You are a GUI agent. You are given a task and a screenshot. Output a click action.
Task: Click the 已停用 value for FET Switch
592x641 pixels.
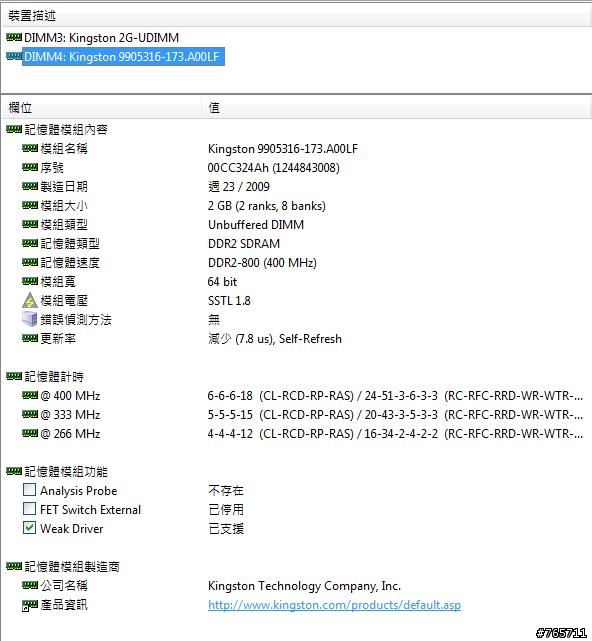tap(226, 509)
